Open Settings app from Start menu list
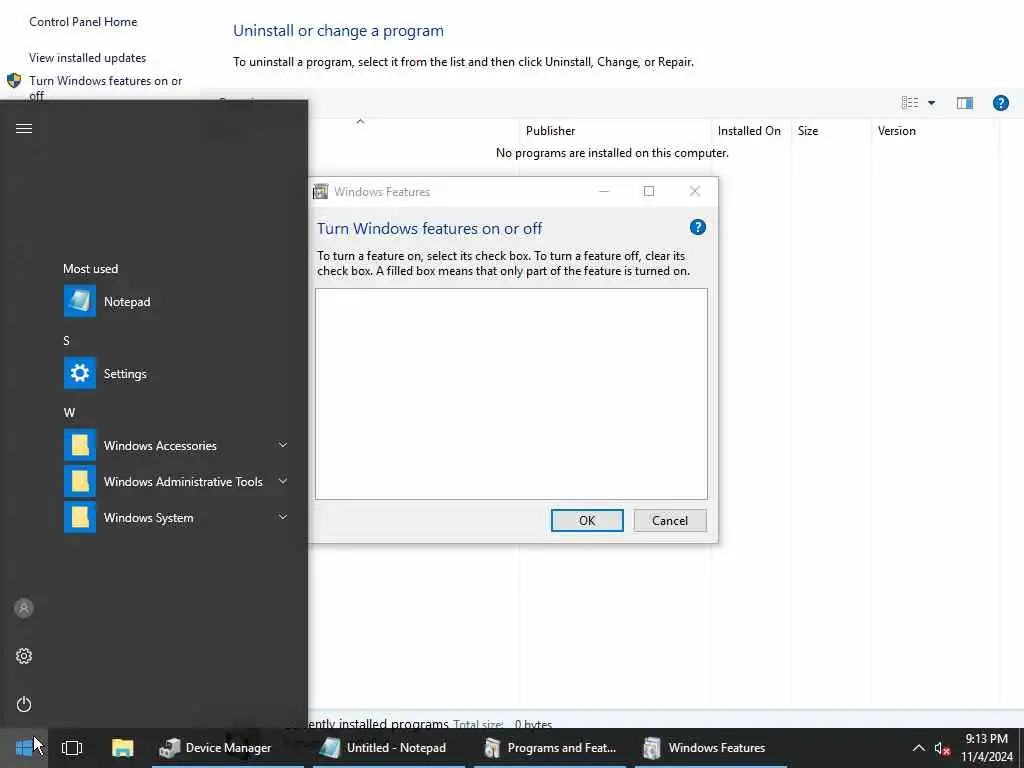1024x768 pixels. pyautogui.click(x=176, y=374)
